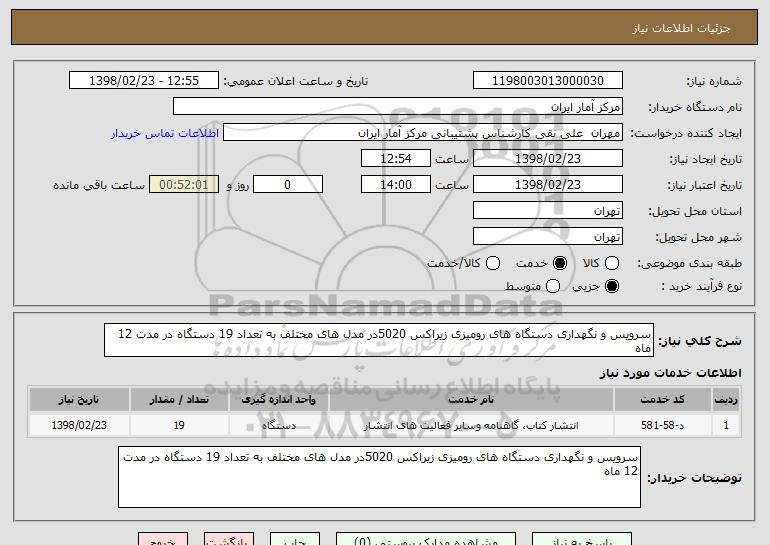This screenshot has width=770, height=545.
Task: Click the واحد اندازه گیری column header
Action: pos(278,400)
